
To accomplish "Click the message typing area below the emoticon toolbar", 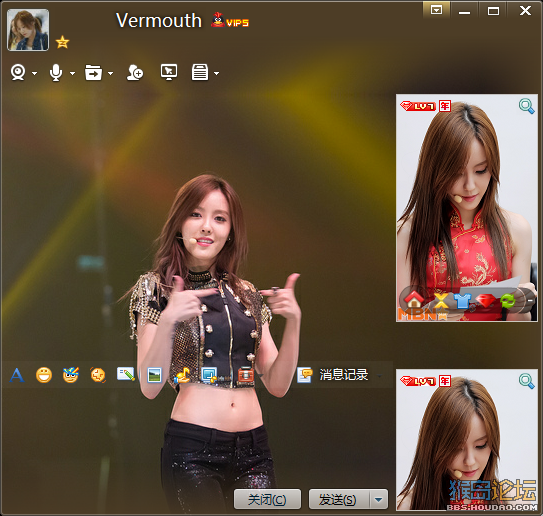I will click(x=197, y=436).
